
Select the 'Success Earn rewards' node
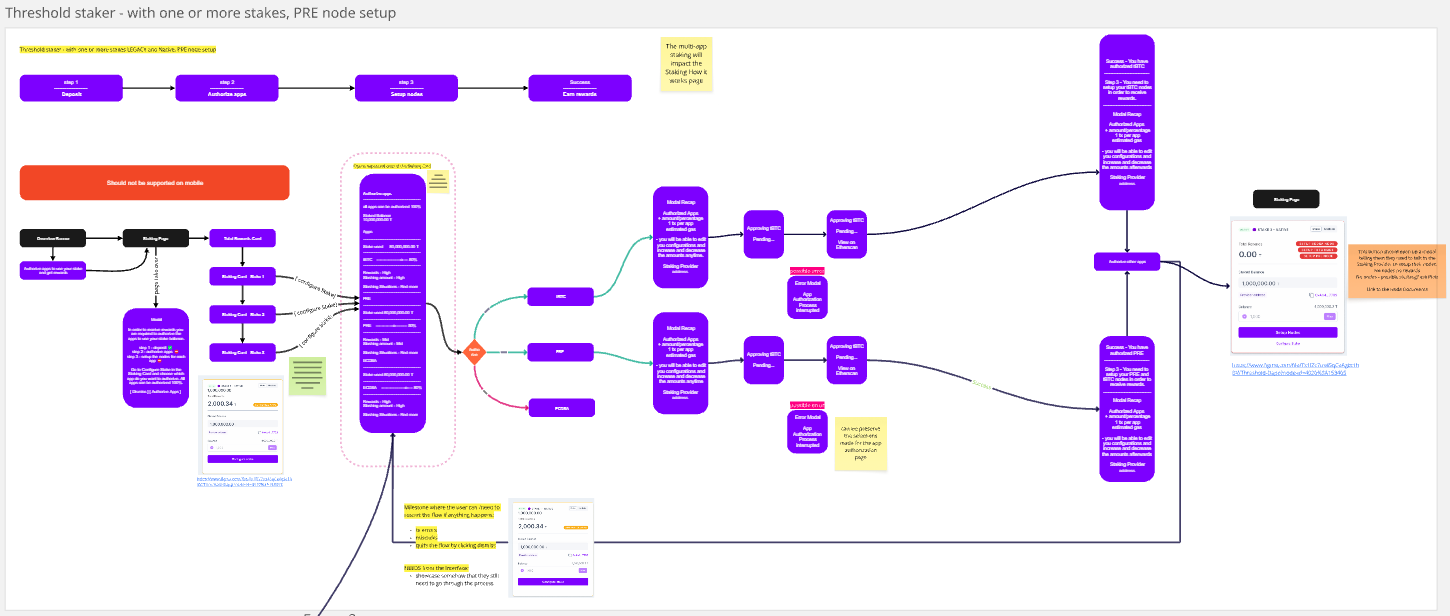pyautogui.click(x=580, y=88)
